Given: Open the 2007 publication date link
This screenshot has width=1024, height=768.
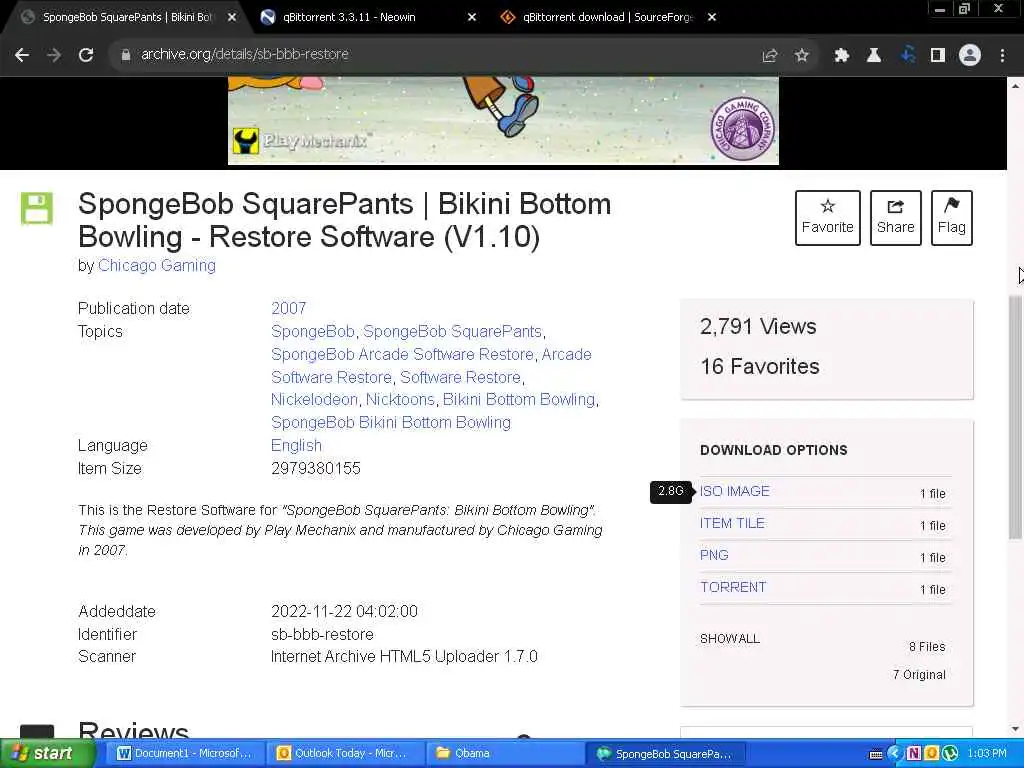Looking at the screenshot, I should (288, 308).
